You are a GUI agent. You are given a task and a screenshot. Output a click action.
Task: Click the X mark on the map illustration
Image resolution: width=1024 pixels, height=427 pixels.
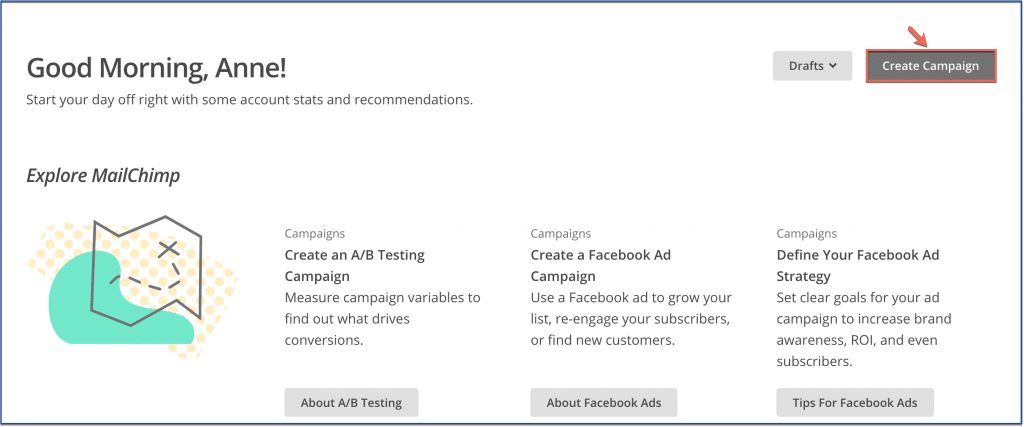point(169,249)
